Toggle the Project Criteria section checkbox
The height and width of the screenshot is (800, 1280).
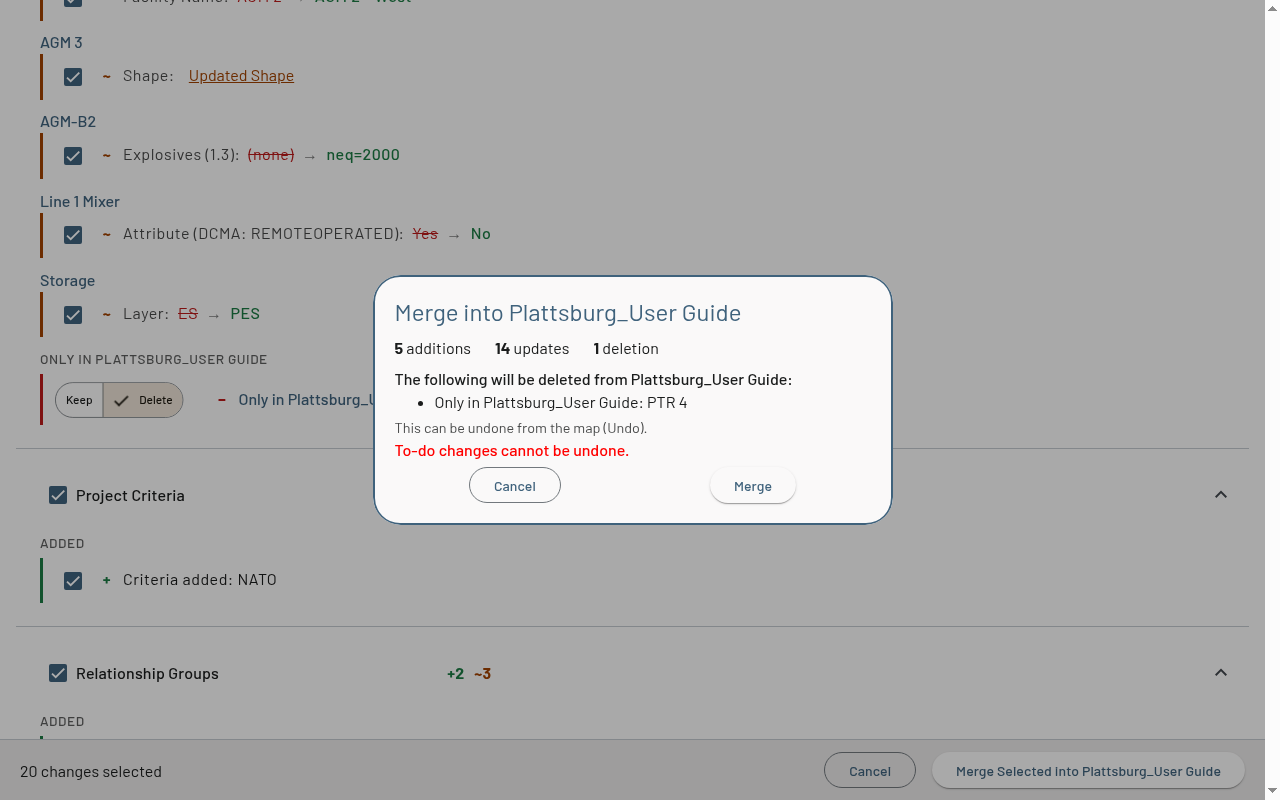[x=58, y=495]
